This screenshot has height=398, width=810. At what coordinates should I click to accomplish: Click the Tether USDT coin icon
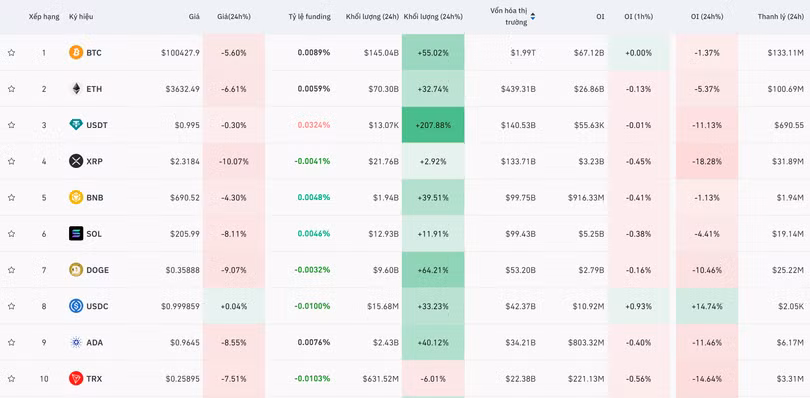click(76, 125)
